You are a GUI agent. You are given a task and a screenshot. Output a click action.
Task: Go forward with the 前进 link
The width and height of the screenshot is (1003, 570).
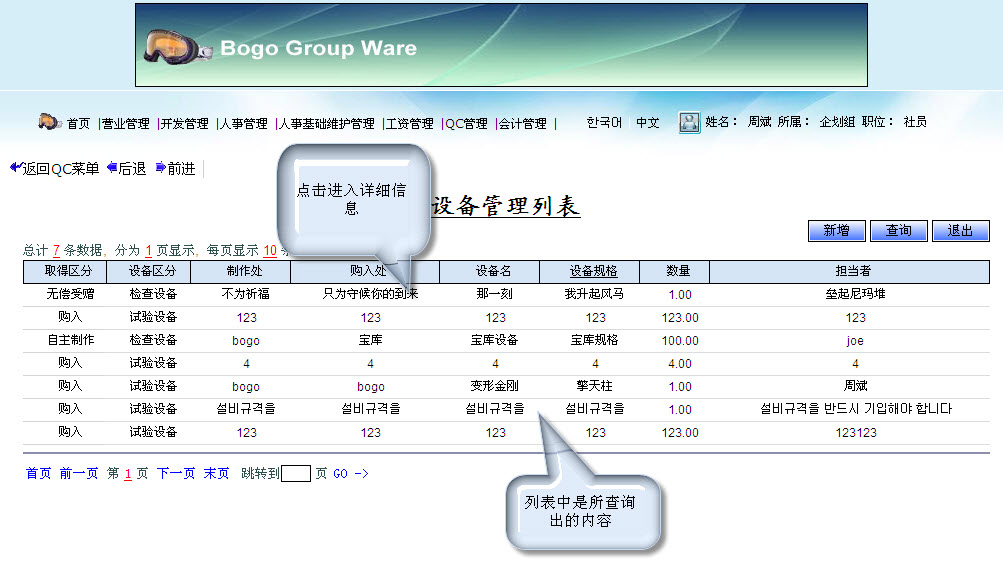(x=181, y=168)
